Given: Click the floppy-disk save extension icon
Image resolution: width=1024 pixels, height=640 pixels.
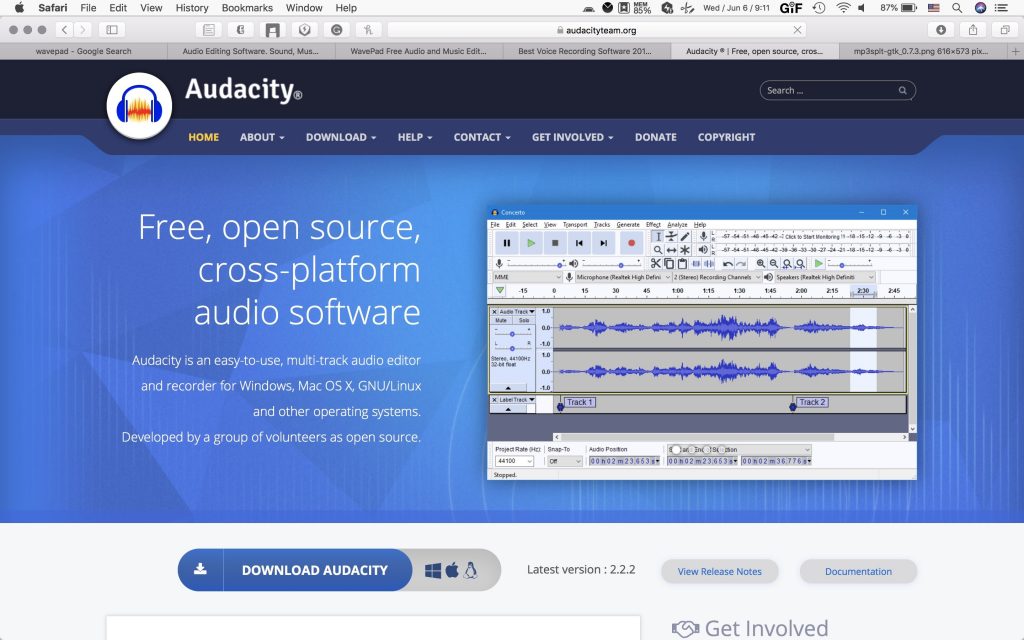Looking at the screenshot, I should tap(272, 29).
